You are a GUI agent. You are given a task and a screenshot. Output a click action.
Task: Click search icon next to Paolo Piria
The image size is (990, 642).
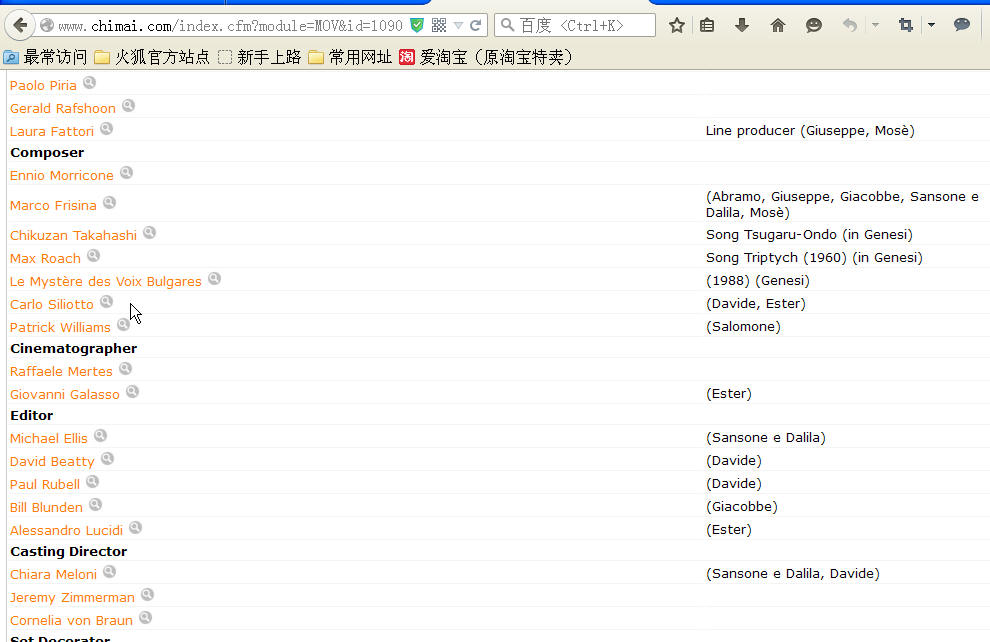click(90, 82)
